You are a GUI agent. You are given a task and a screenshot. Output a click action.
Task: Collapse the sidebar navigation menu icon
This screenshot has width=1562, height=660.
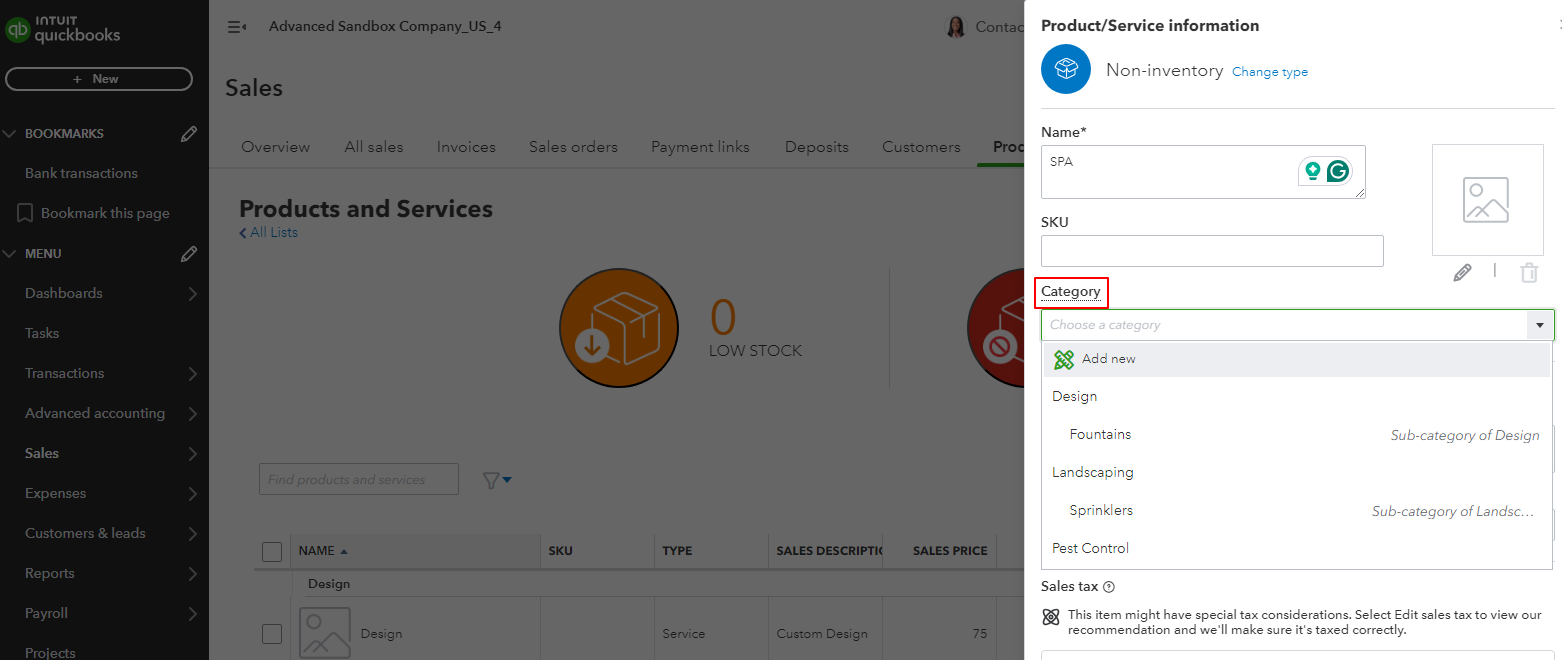click(x=237, y=27)
